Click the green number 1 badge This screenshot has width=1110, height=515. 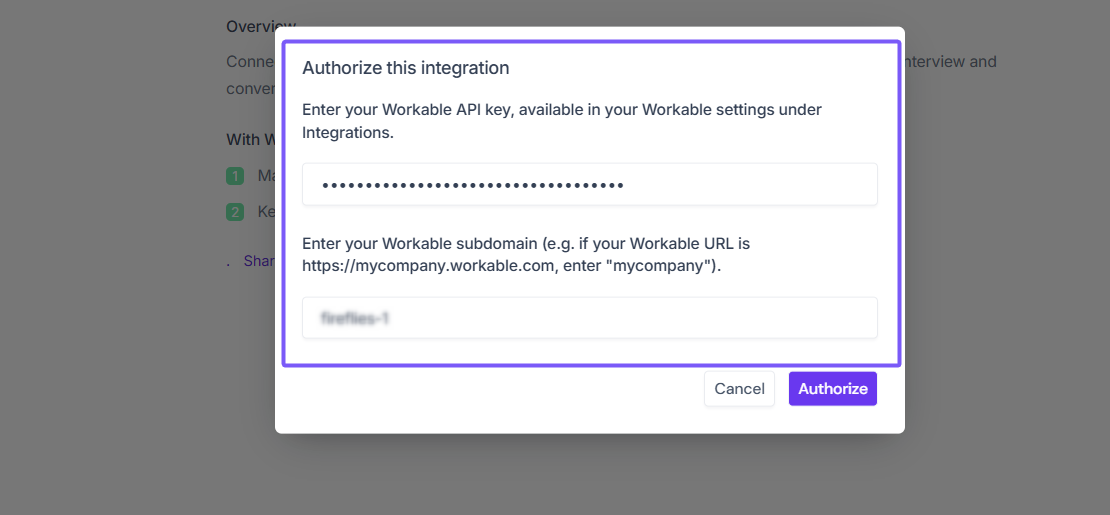point(235,176)
